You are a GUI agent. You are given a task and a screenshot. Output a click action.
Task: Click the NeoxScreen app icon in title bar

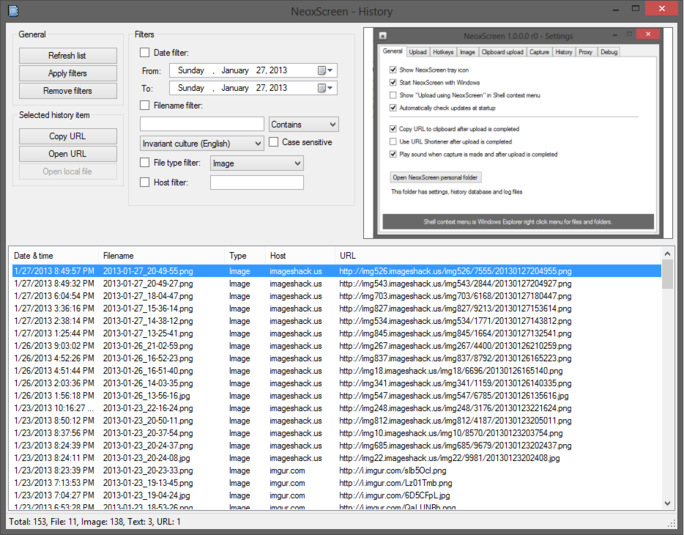[x=14, y=11]
